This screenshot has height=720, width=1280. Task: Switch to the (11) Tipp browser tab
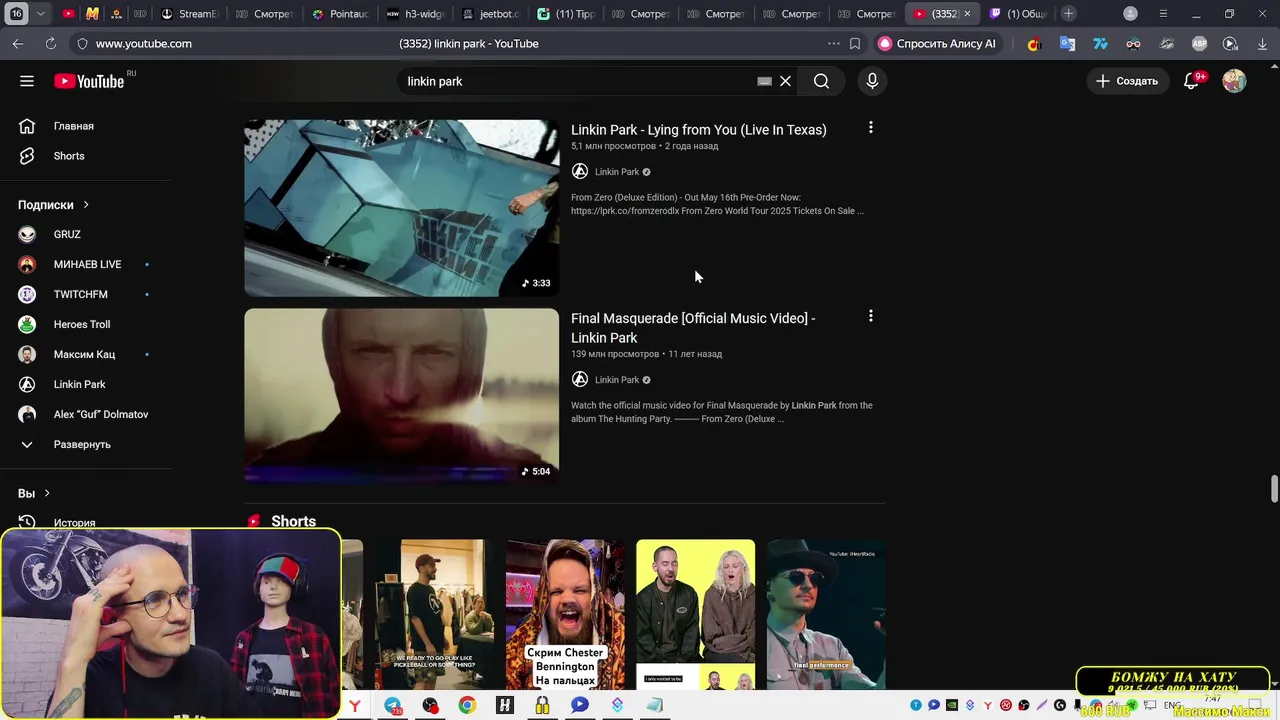pos(566,14)
